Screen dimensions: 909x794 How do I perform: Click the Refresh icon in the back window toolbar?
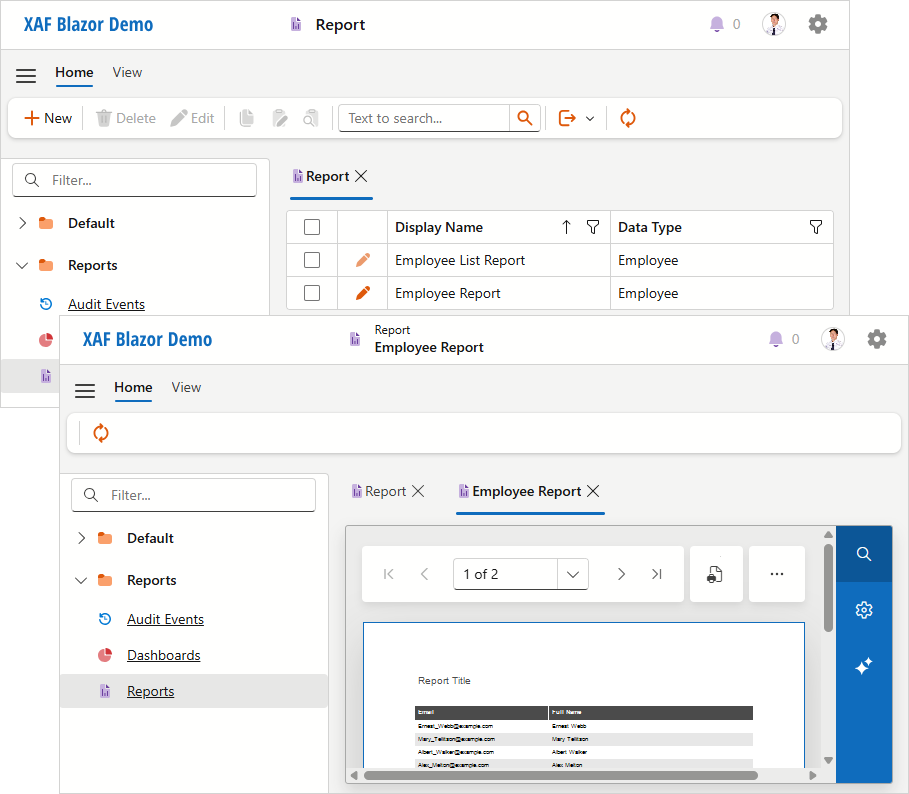628,118
